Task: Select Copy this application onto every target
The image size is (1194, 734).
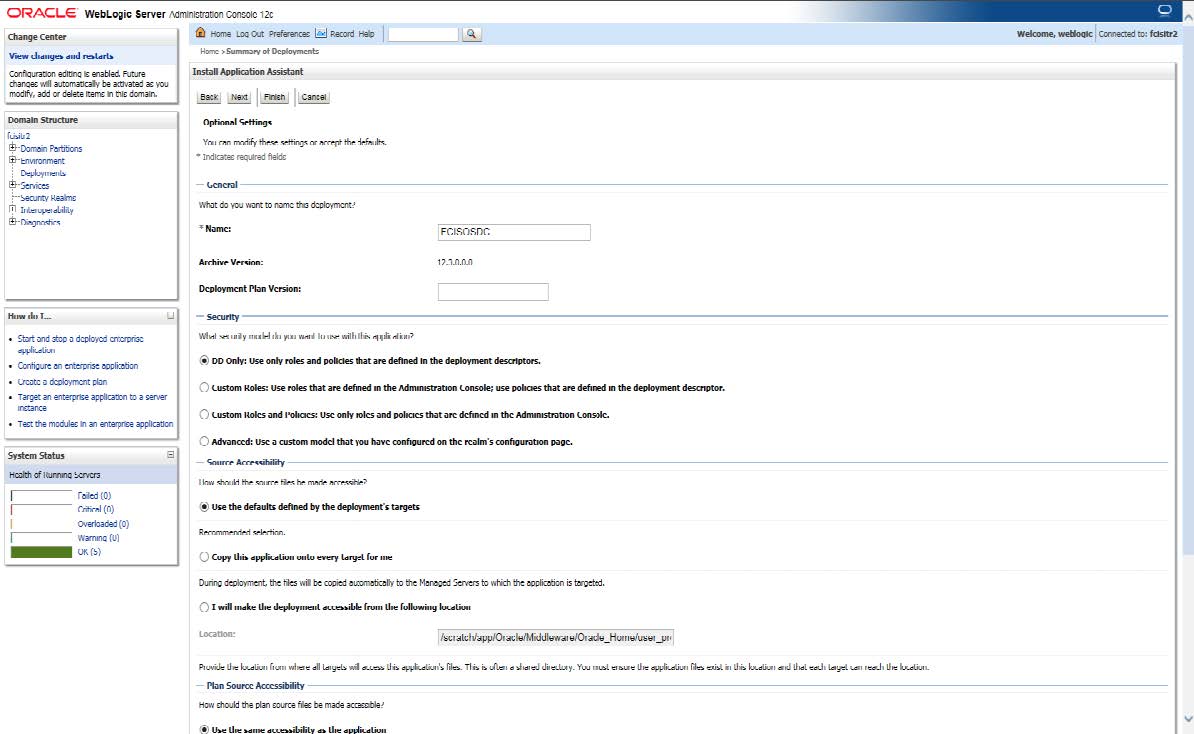Action: tap(204, 557)
